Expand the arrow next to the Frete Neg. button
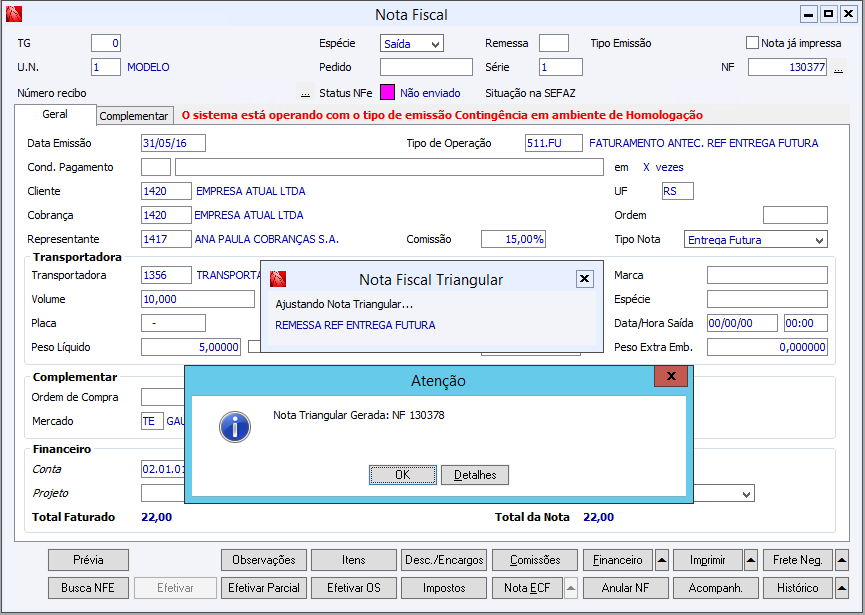865x615 pixels. pos(841,560)
